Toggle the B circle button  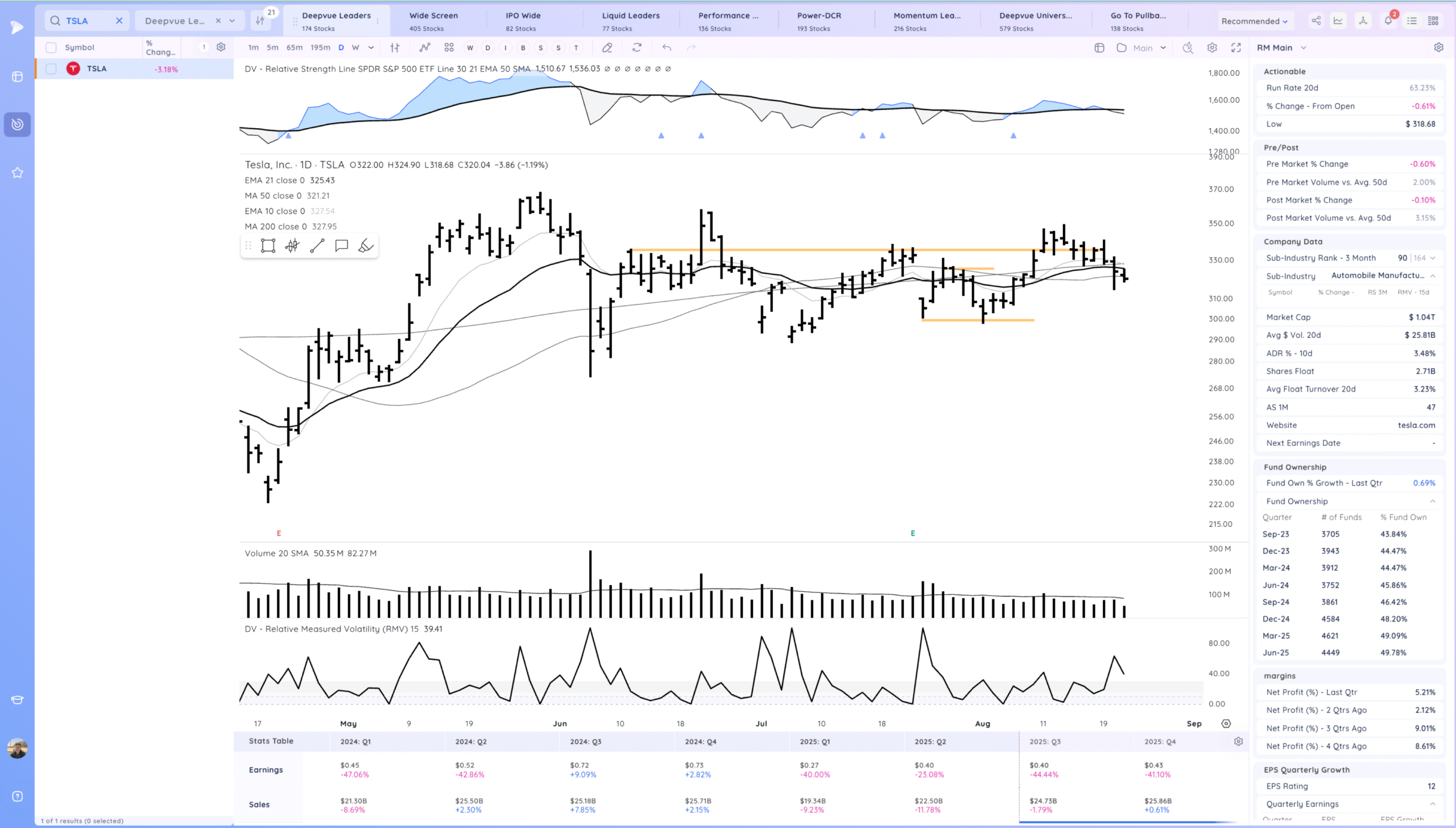click(x=523, y=48)
